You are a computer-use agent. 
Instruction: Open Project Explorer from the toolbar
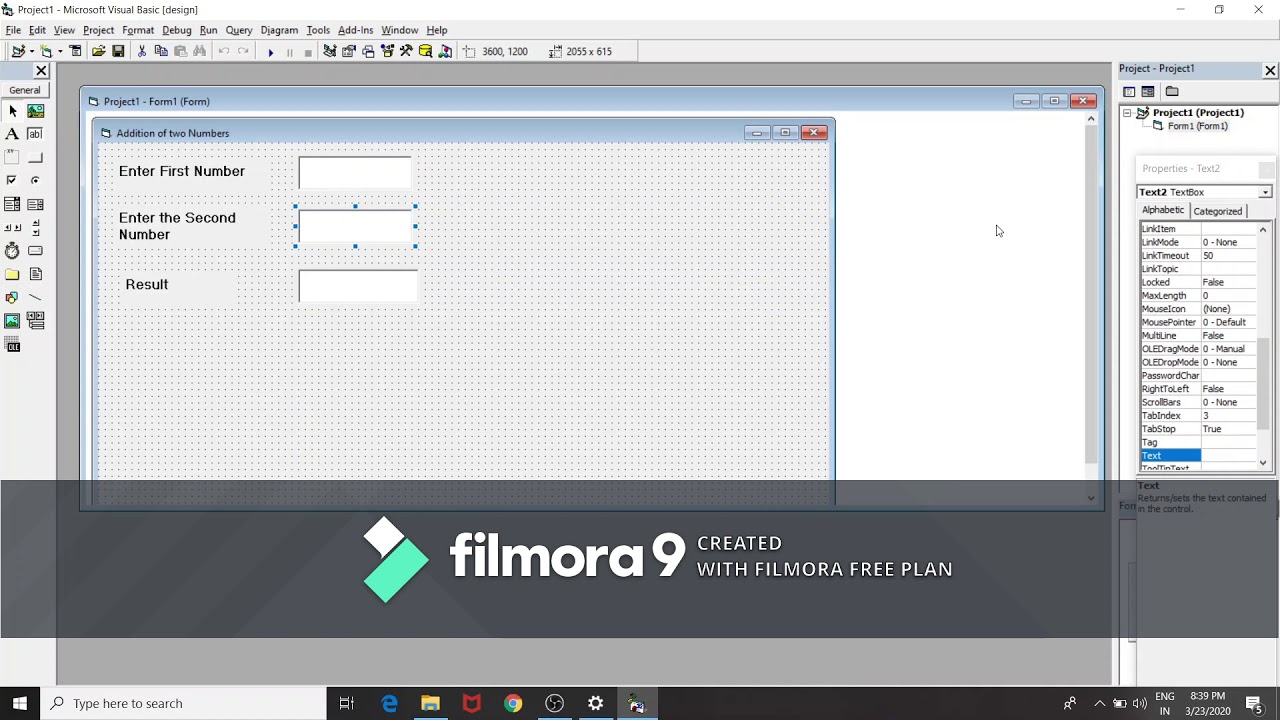pos(329,51)
